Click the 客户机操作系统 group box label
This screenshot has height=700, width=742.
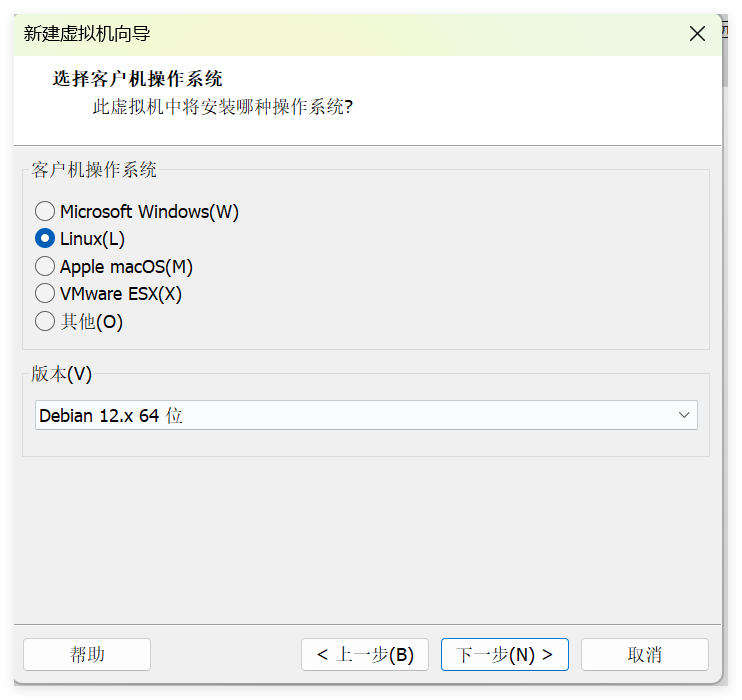[x=94, y=170]
